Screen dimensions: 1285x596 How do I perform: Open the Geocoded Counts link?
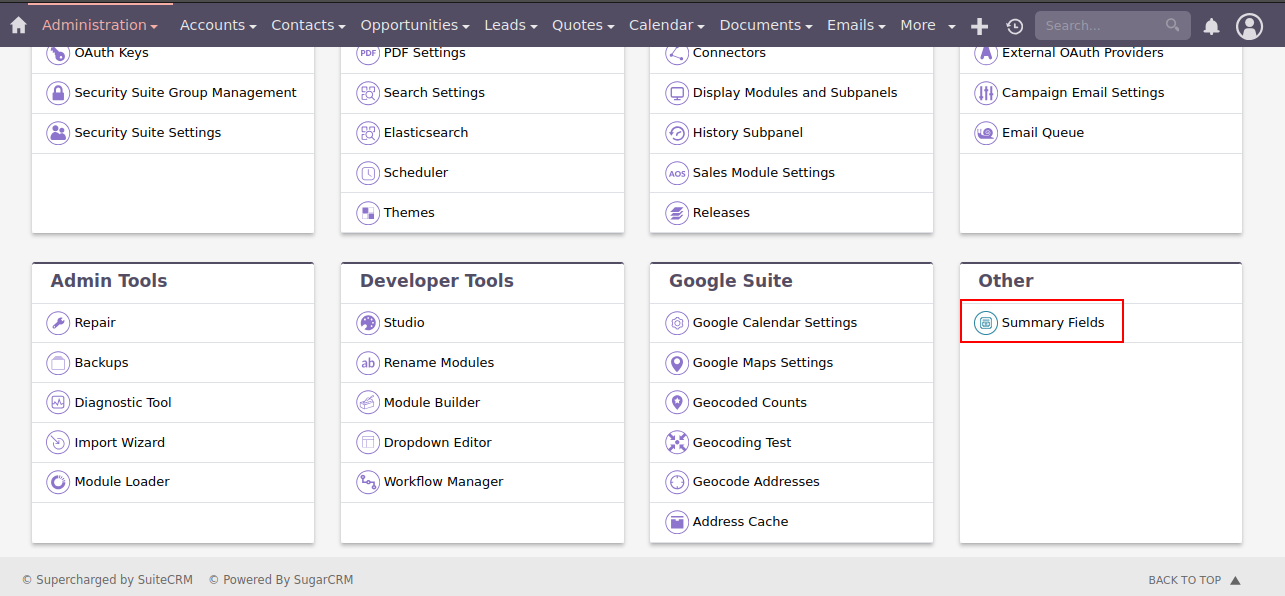(x=750, y=403)
